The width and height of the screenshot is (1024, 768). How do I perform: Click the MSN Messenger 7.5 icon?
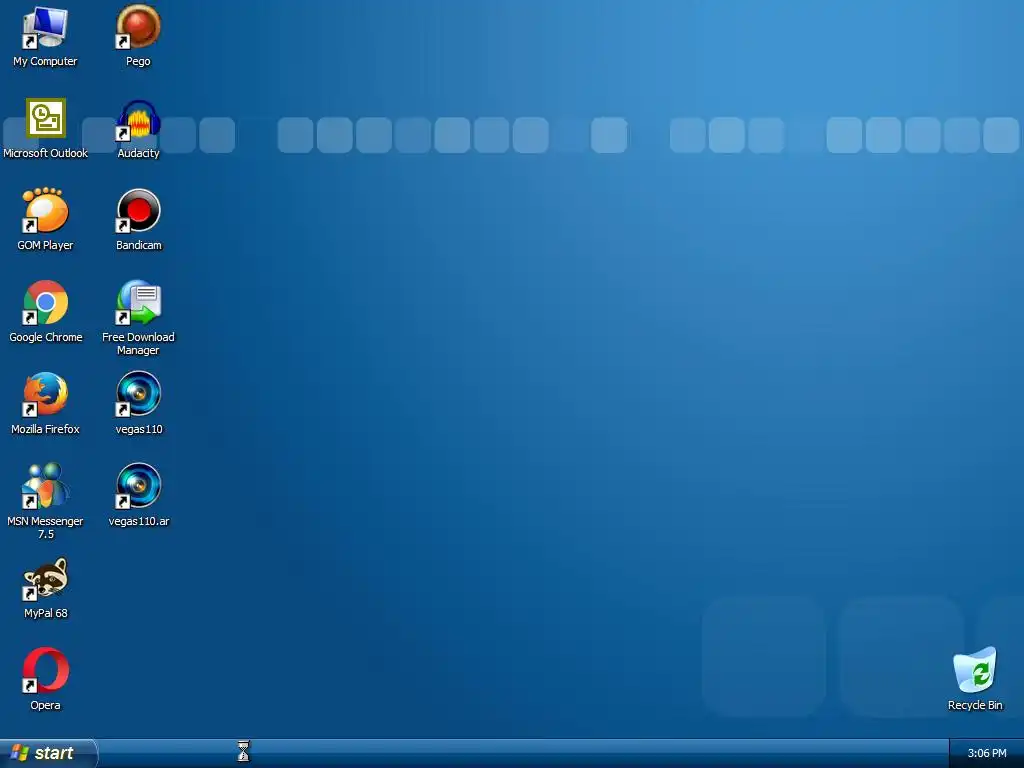[45, 487]
